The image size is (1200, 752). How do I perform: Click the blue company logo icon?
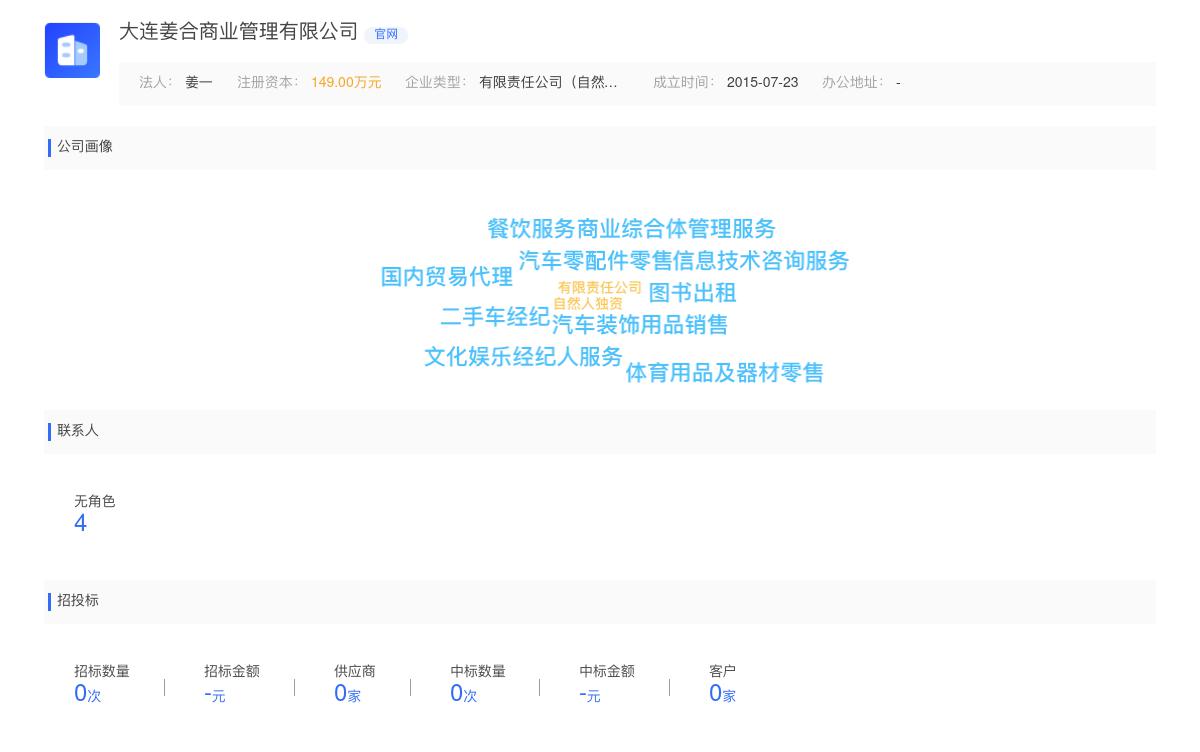(x=72, y=50)
